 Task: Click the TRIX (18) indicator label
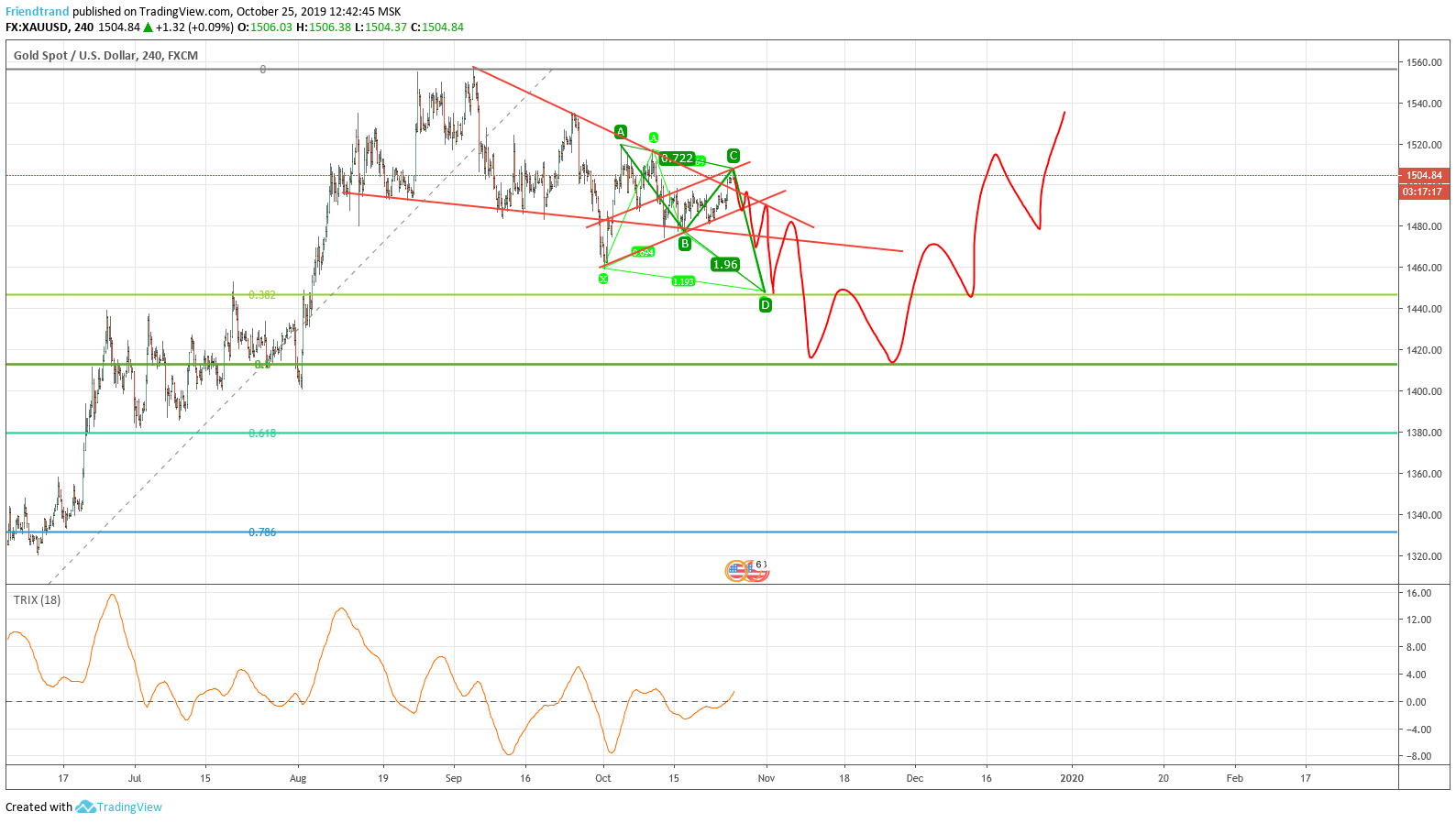[37, 600]
